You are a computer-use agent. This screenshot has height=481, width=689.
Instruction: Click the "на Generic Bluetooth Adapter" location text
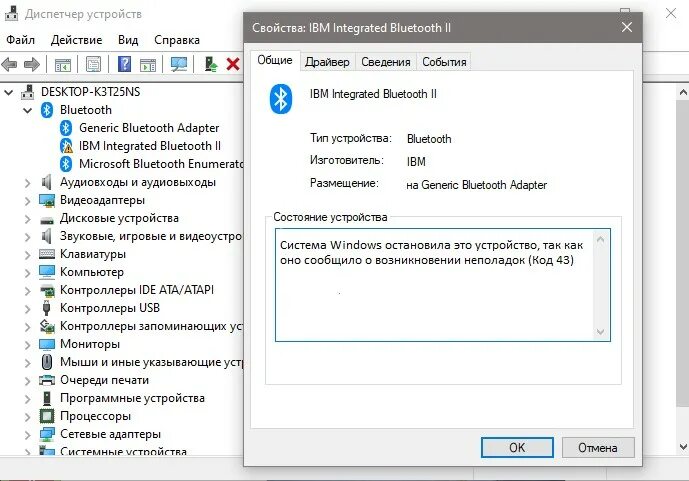[x=476, y=185]
